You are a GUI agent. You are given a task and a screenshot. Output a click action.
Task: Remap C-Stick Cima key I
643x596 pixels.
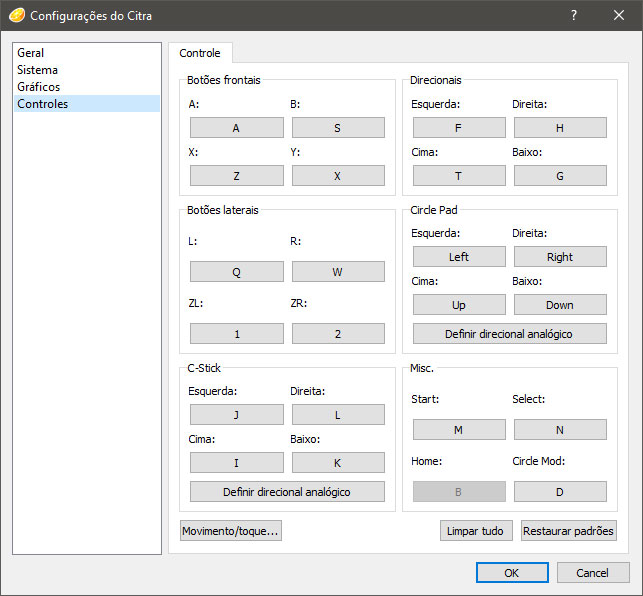click(237, 463)
